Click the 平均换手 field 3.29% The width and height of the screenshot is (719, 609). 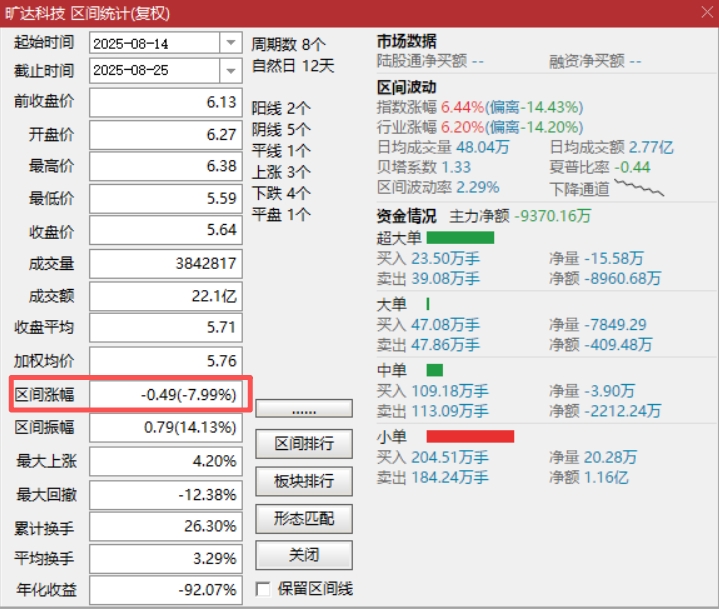pyautogui.click(x=166, y=559)
